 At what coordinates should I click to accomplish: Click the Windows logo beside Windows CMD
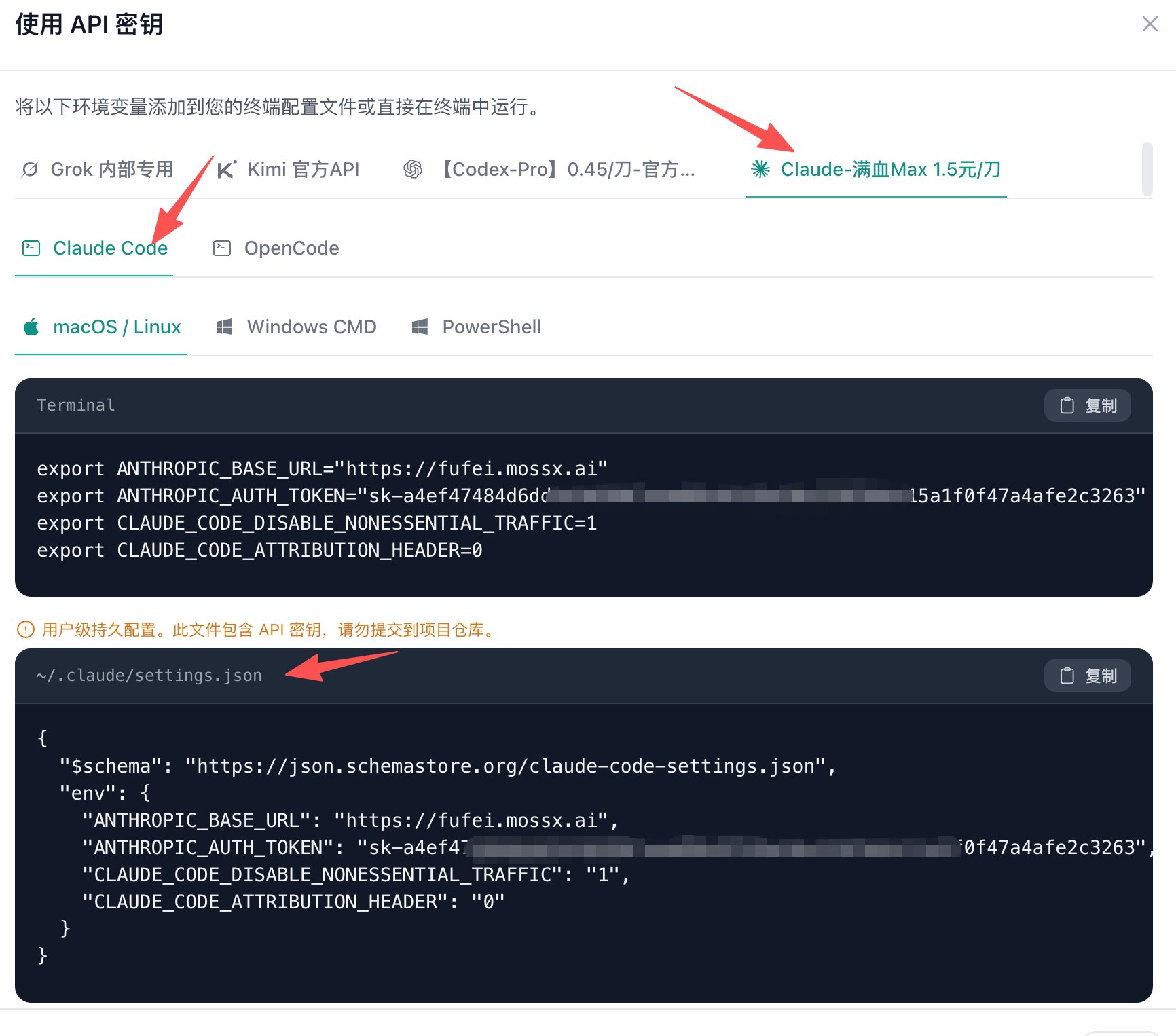click(224, 327)
